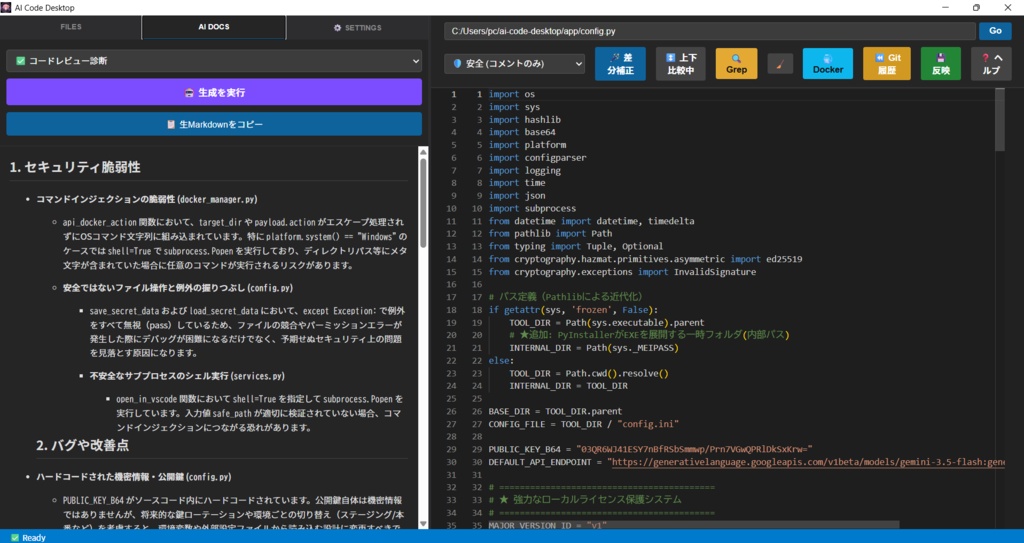The width and height of the screenshot is (1024, 543).
Task: Click code line 'import configparser'
Action: pos(537,157)
